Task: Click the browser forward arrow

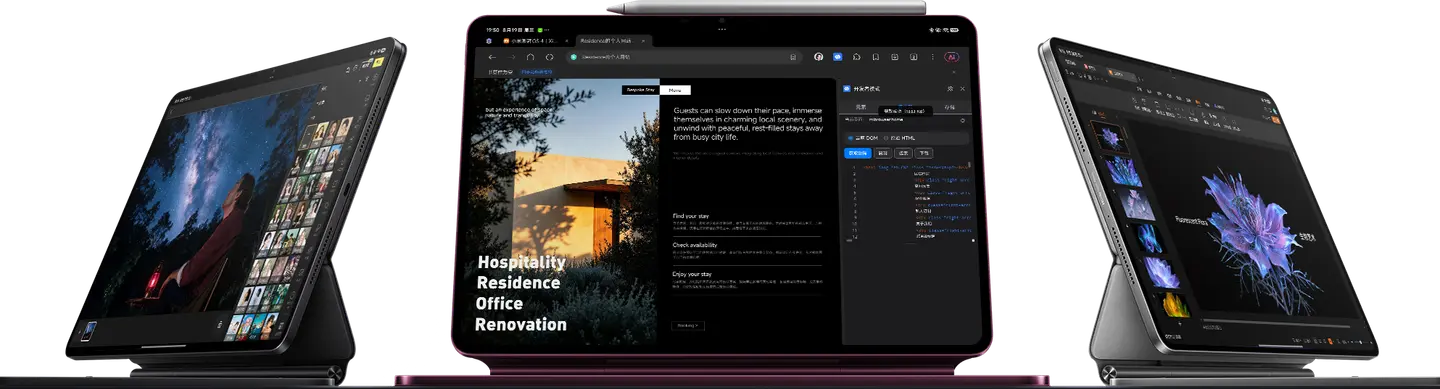Action: [512, 57]
